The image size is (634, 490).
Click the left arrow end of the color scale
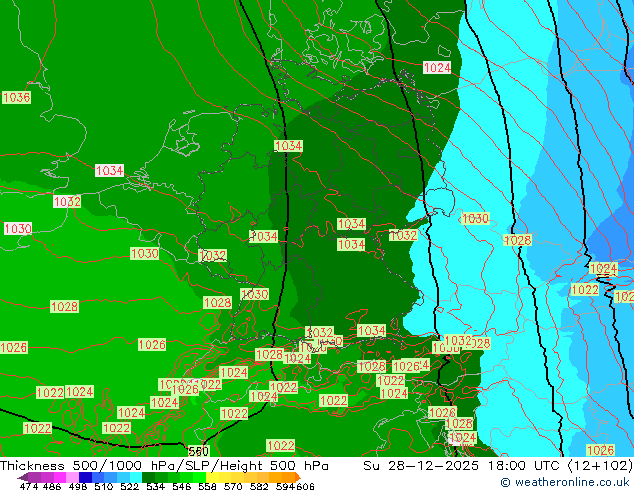(x=22, y=478)
